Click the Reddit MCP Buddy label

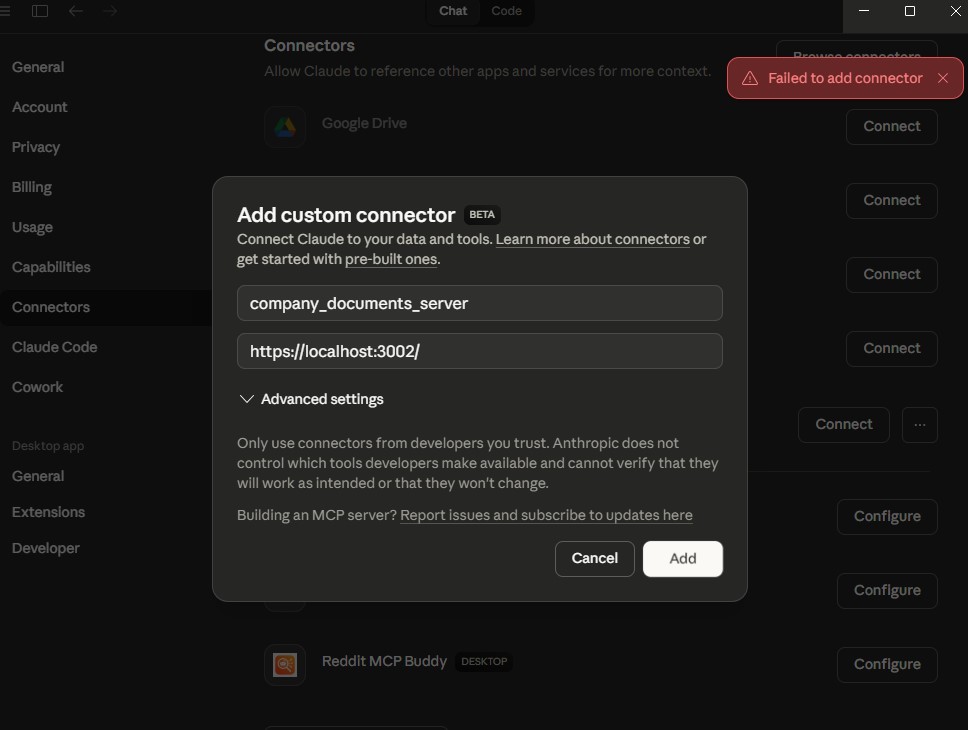point(384,661)
